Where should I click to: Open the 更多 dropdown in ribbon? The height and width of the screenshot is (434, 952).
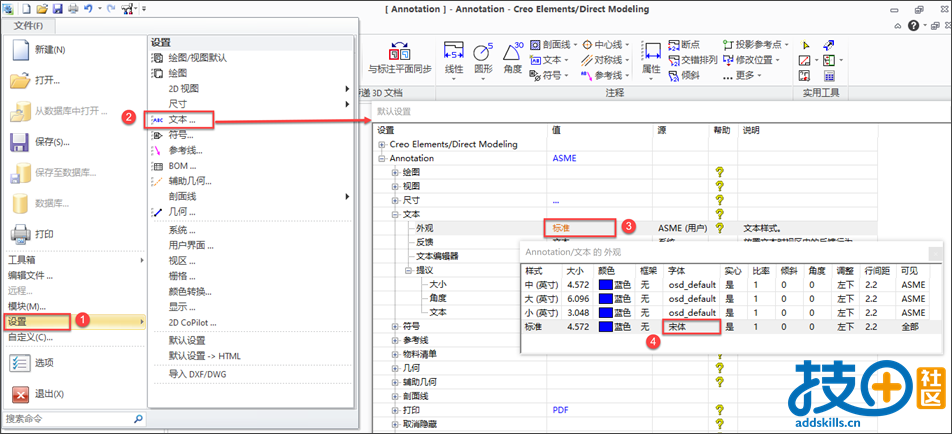[x=743, y=75]
